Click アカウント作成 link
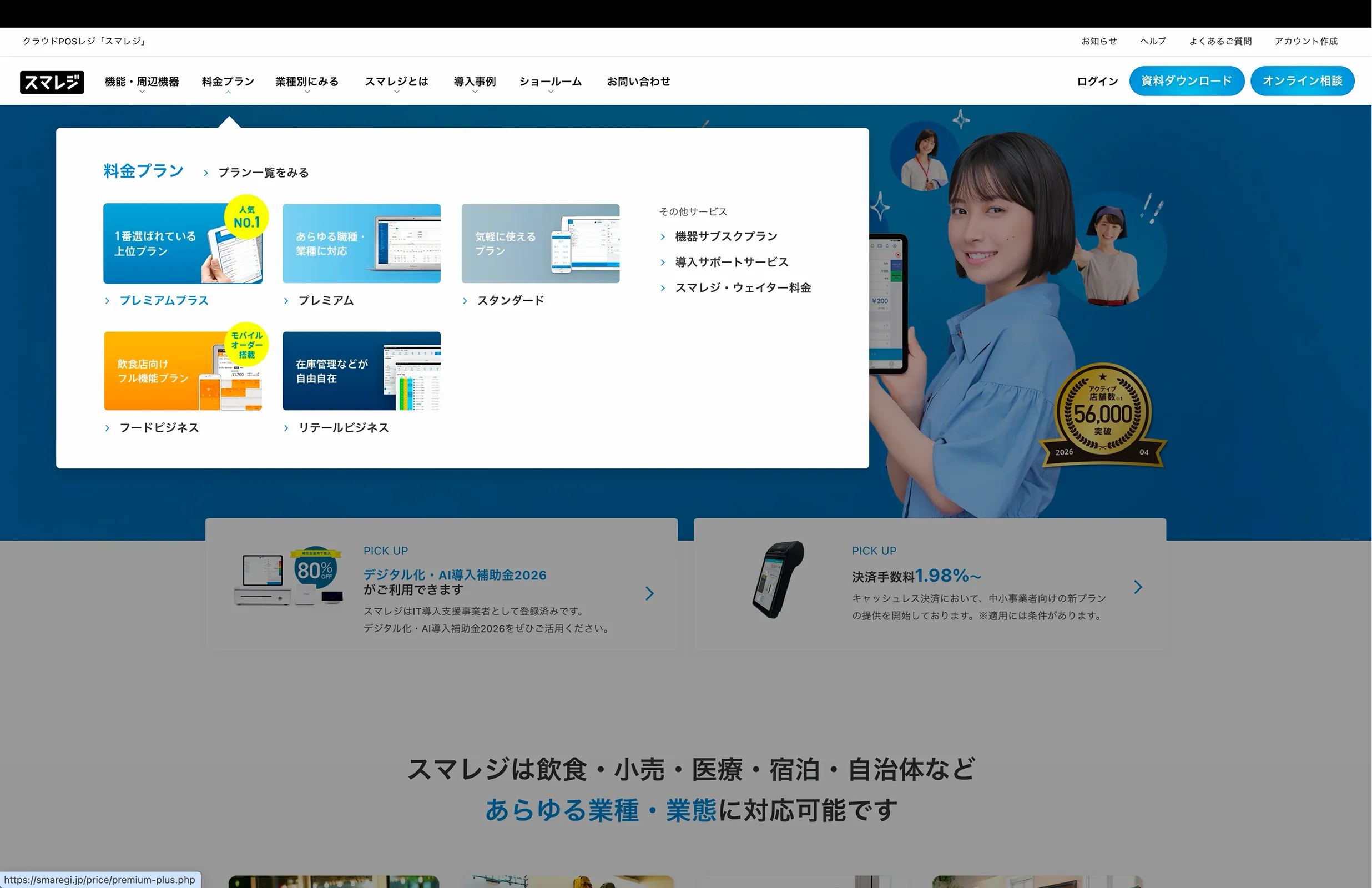Image resolution: width=1372 pixels, height=888 pixels. (1306, 42)
